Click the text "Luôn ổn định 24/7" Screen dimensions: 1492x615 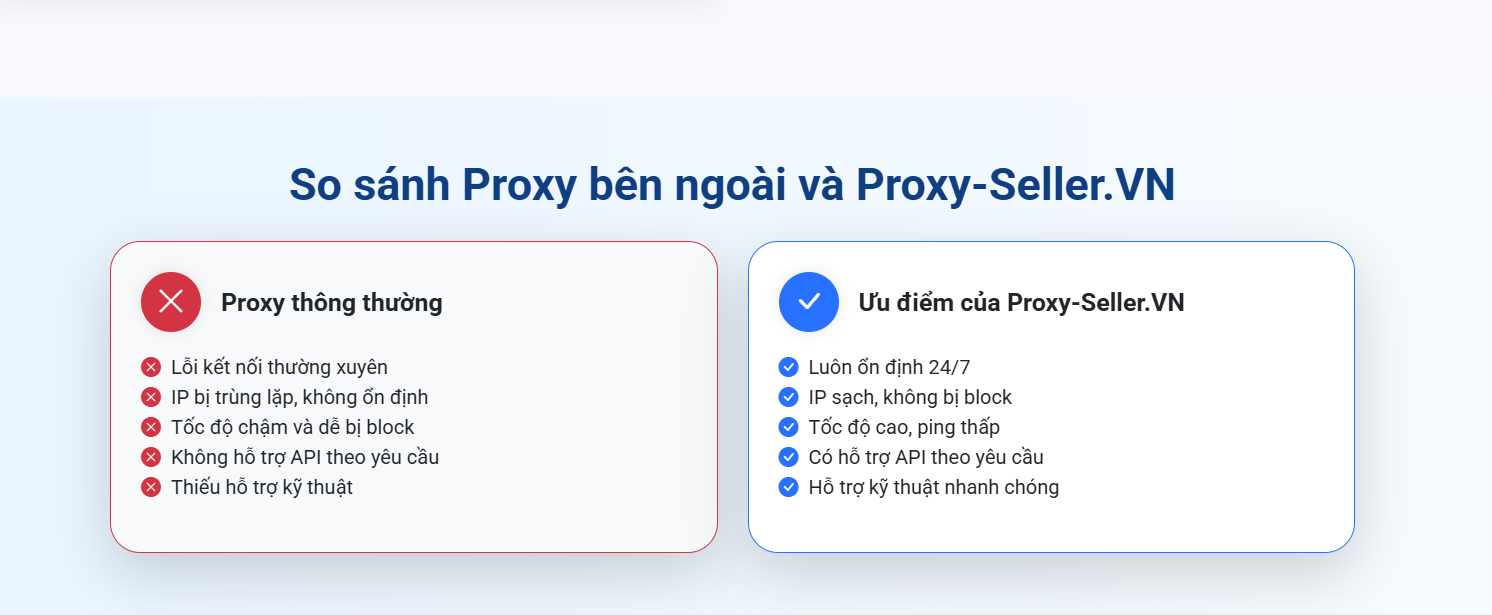pyautogui.click(x=889, y=367)
